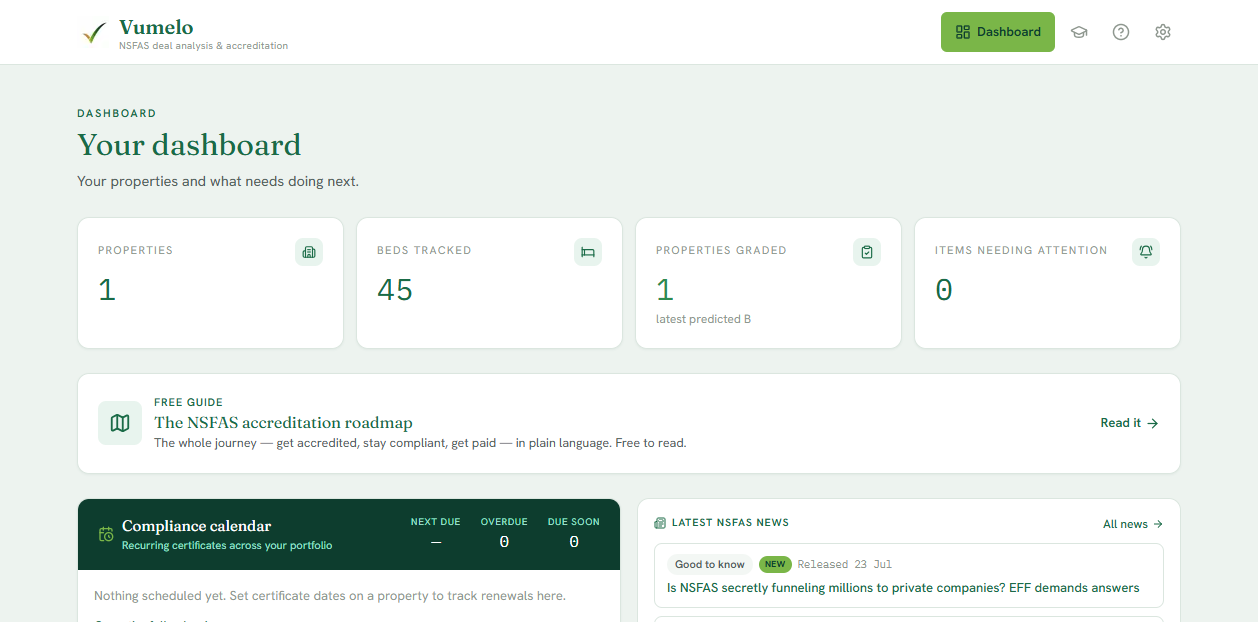Open the graduation cap learning icon
This screenshot has height=622, width=1258.
1079,32
